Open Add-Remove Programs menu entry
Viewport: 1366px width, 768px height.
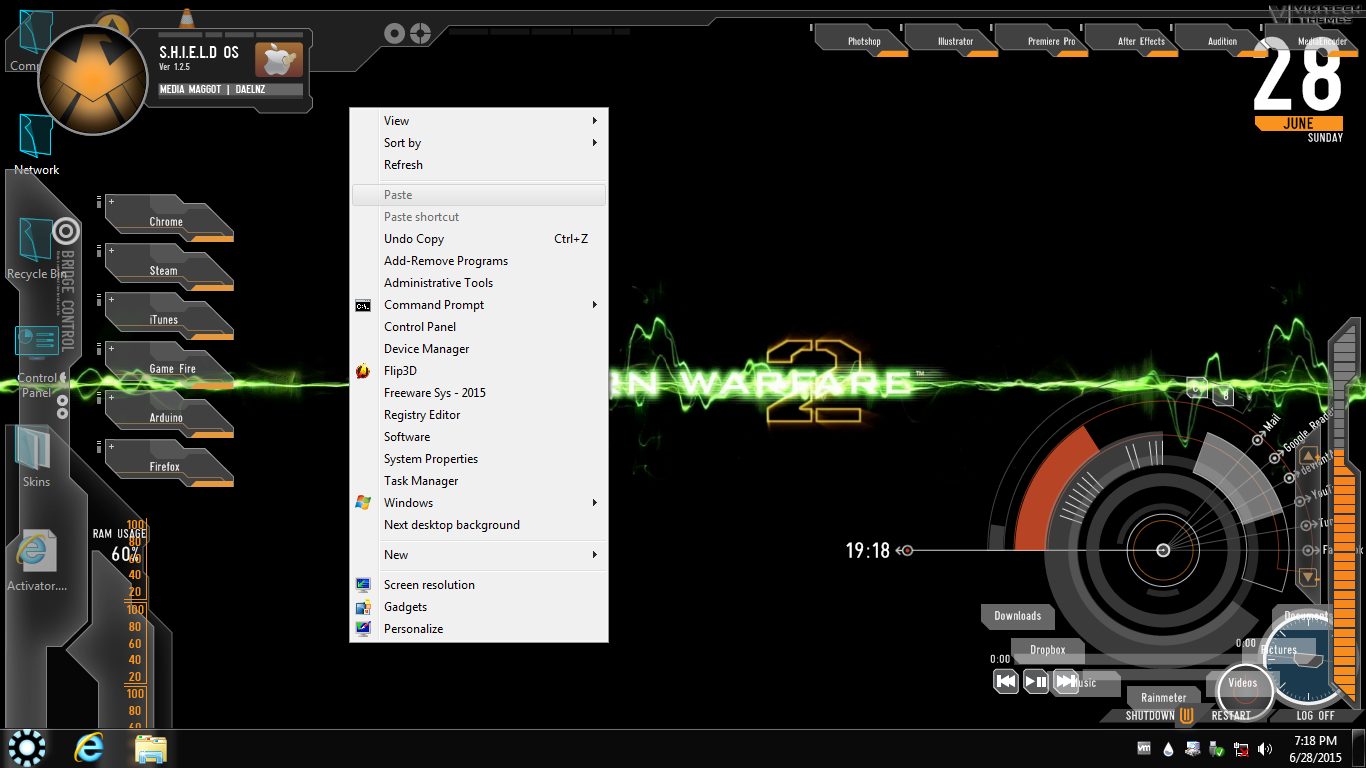(x=479, y=261)
